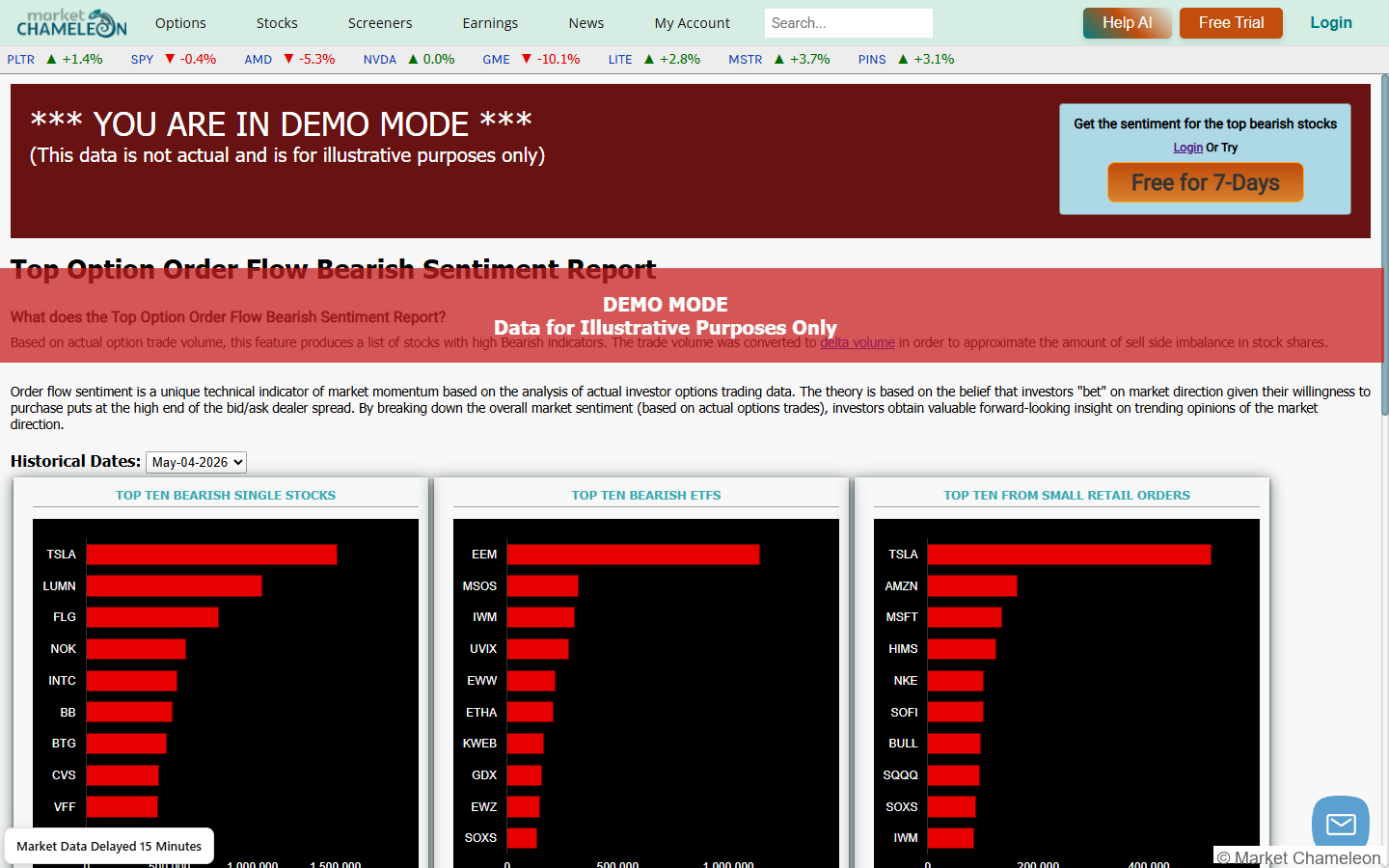
Task: Click the GME red down arrow
Action: click(x=526, y=59)
